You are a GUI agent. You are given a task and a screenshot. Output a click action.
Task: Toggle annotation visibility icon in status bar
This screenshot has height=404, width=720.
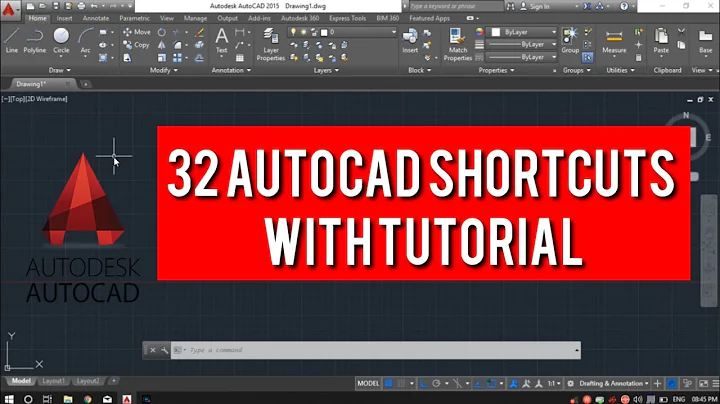pos(513,383)
